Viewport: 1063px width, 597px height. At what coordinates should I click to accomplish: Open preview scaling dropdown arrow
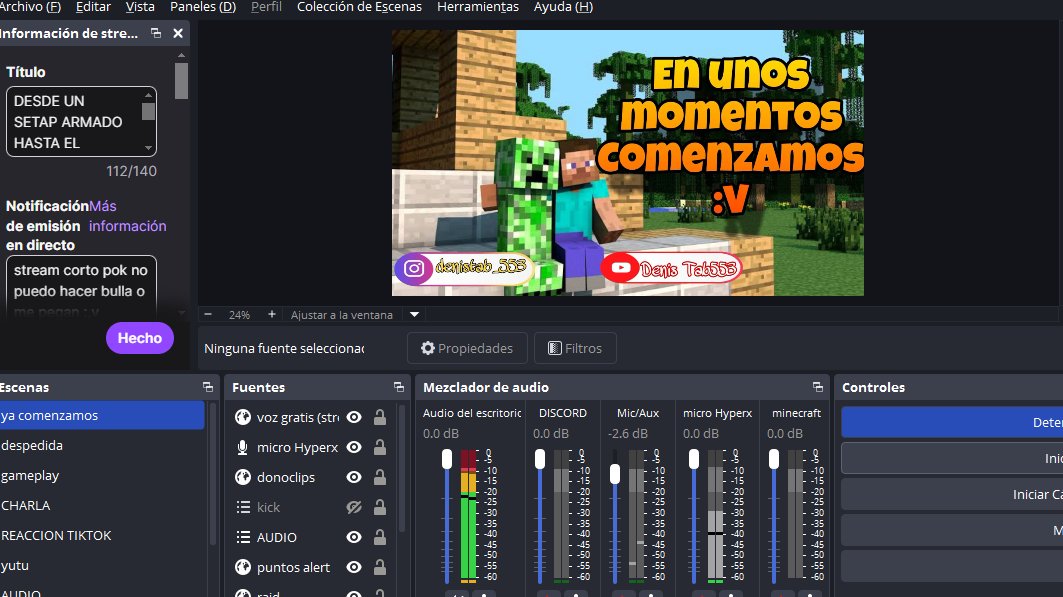tap(414, 314)
